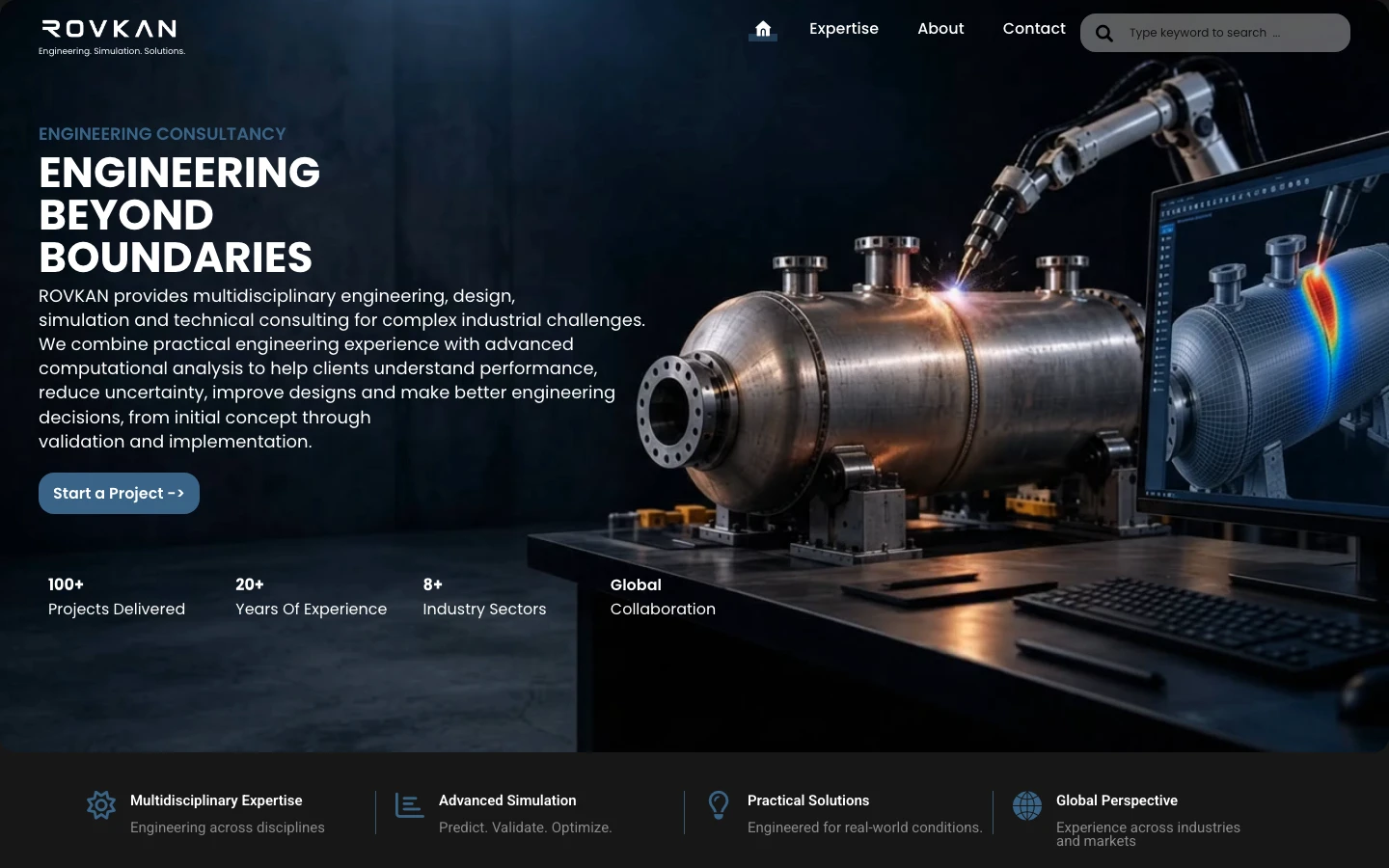
Task: Click the gear icon for Multidisciplinary Expertise
Action: [101, 805]
